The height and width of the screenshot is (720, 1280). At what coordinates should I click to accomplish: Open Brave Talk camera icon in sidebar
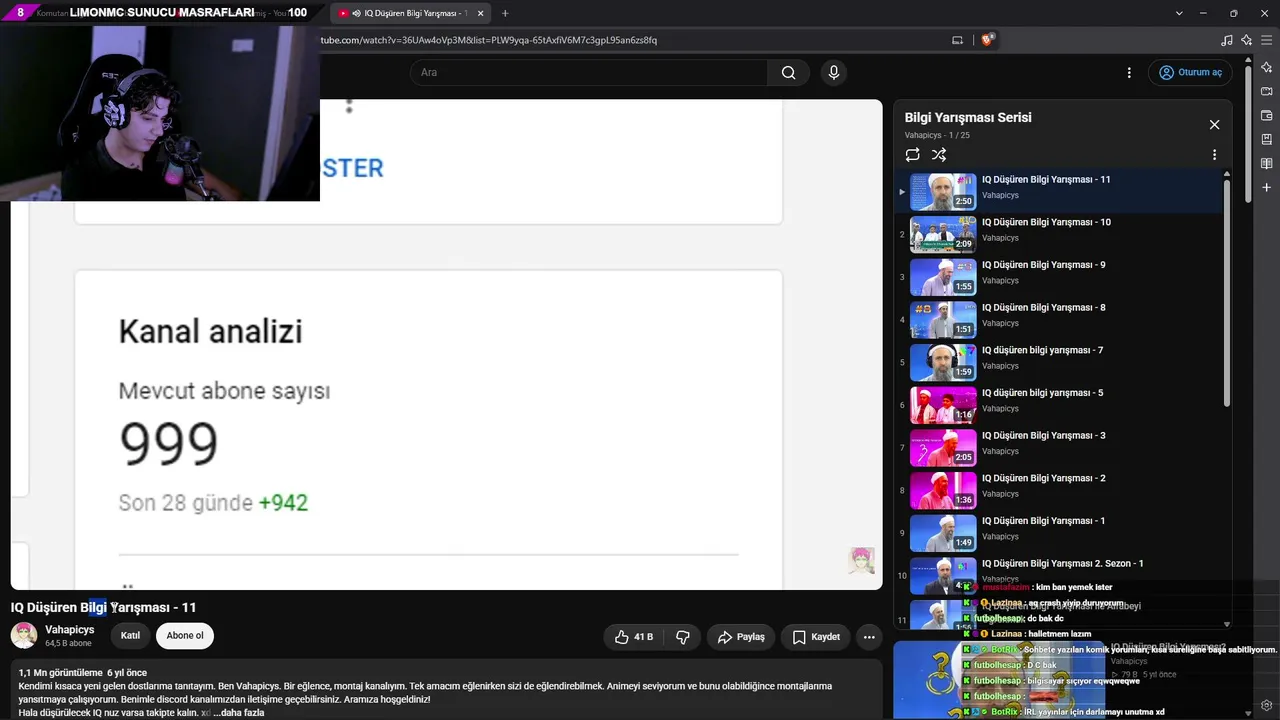tap(1267, 91)
